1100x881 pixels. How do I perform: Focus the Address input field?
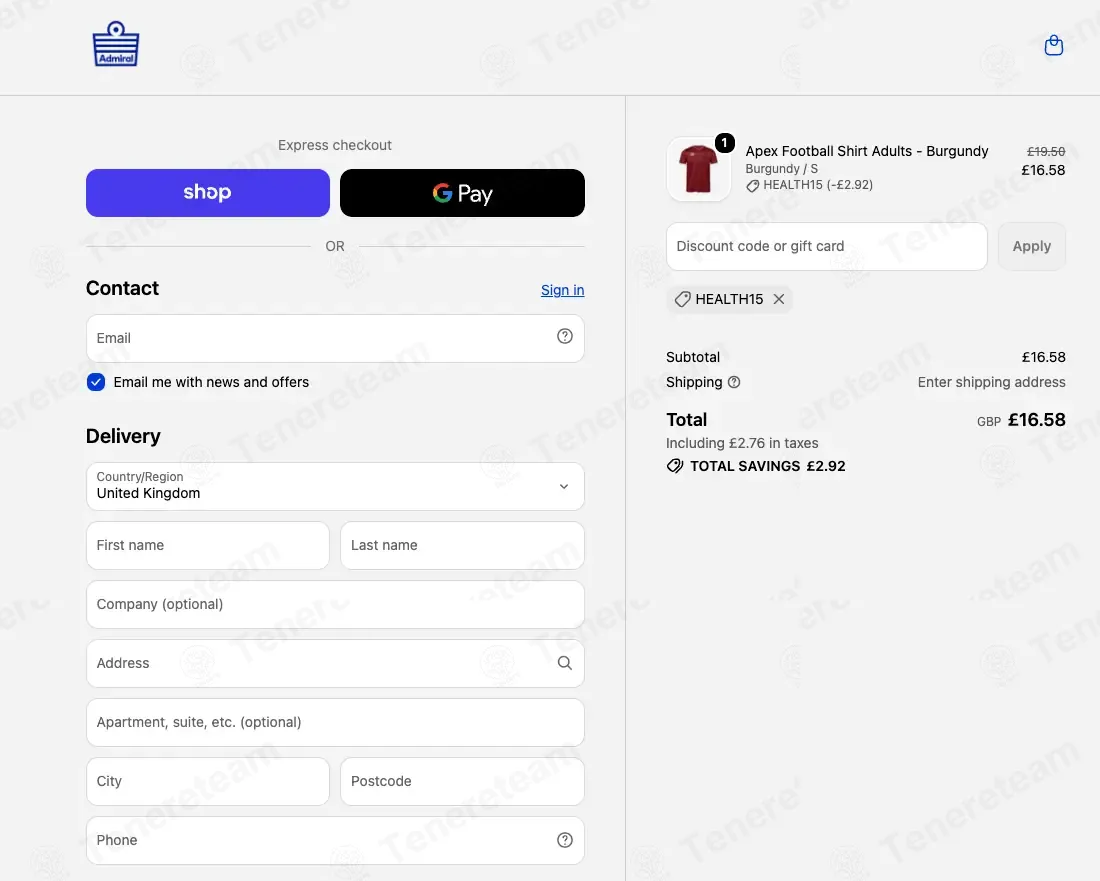point(335,664)
